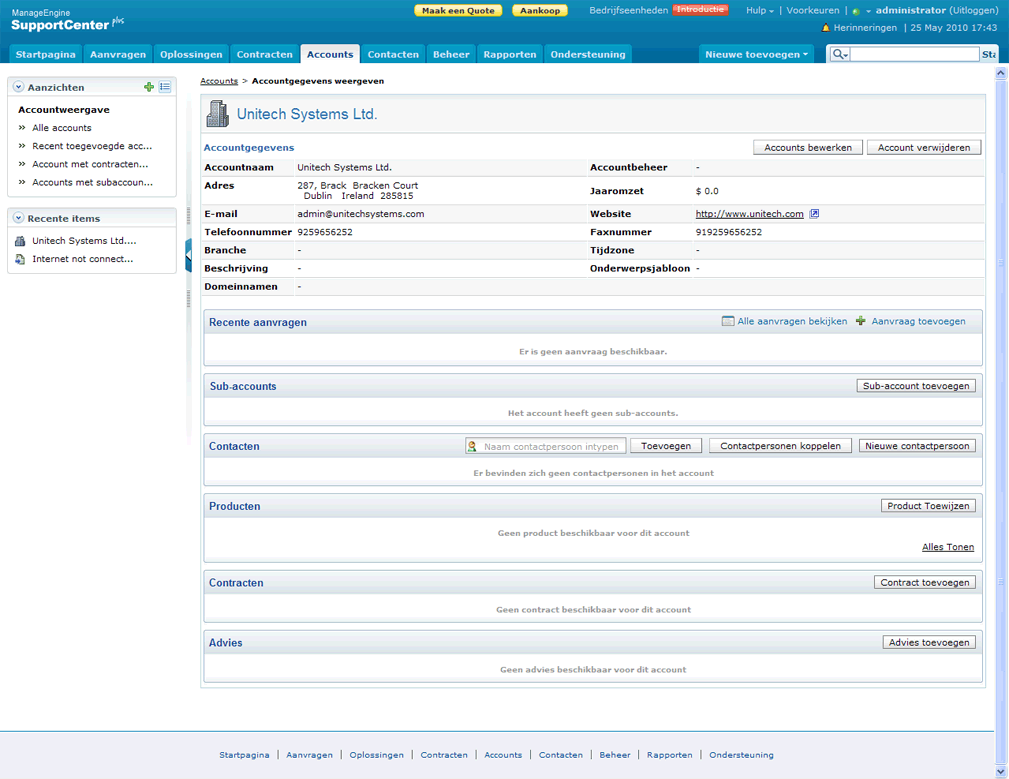This screenshot has height=779, width=1009.
Task: Click the Alle aanvragen bekijken link
Action: (x=792, y=321)
